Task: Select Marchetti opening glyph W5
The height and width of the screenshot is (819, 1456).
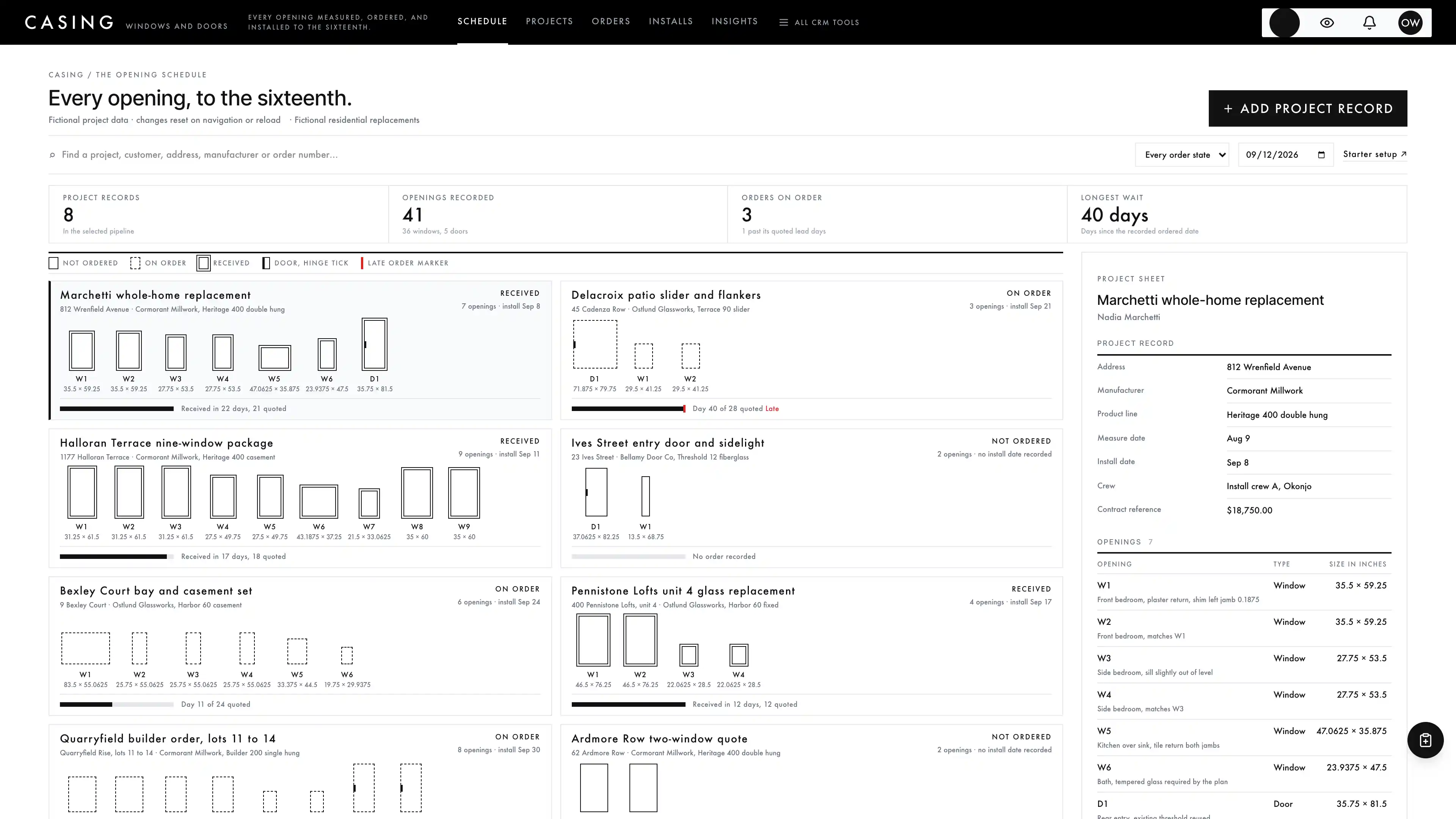Action: point(275,358)
